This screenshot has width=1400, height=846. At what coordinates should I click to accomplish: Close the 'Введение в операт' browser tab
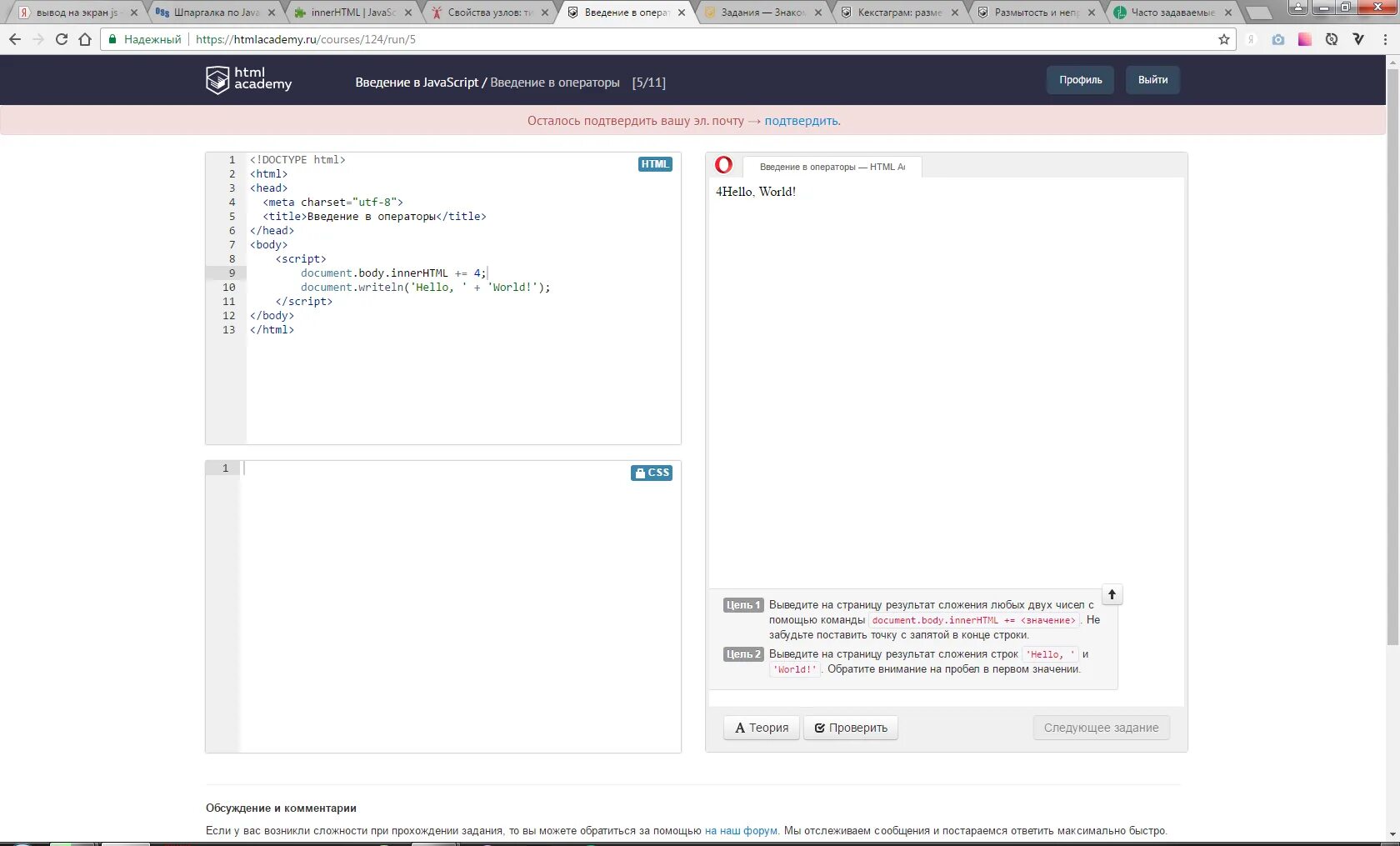click(682, 13)
